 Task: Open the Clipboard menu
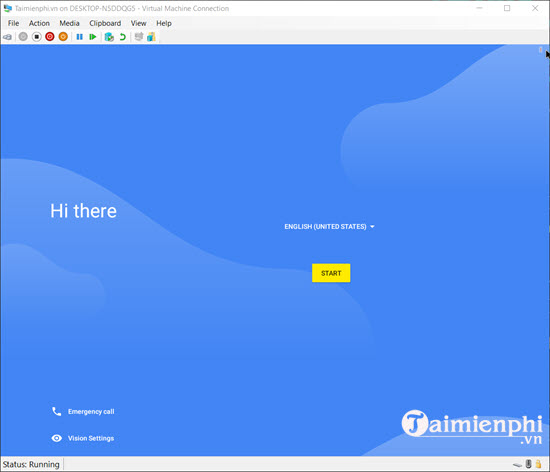[x=105, y=23]
